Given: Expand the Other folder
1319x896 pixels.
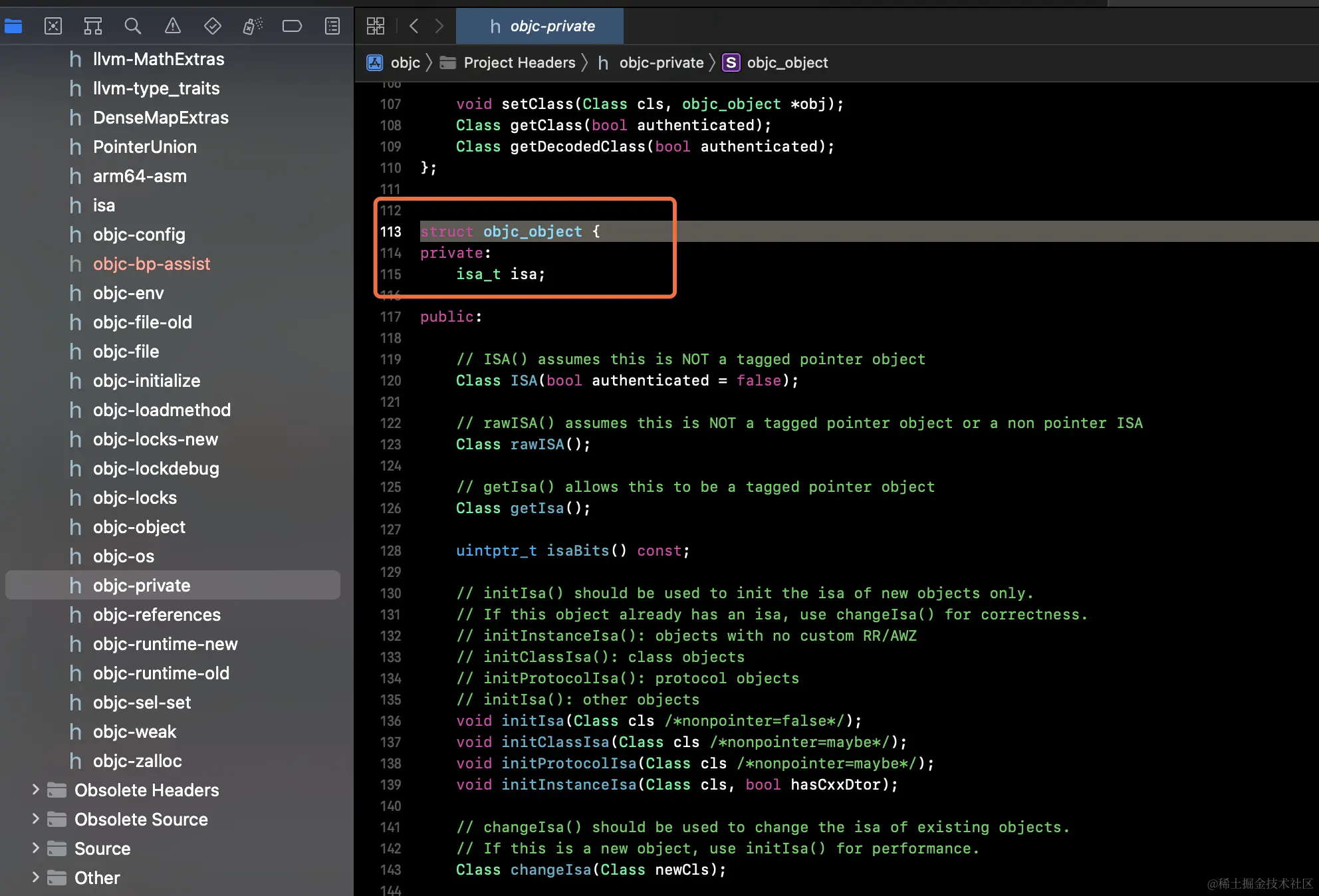Looking at the screenshot, I should point(35,877).
